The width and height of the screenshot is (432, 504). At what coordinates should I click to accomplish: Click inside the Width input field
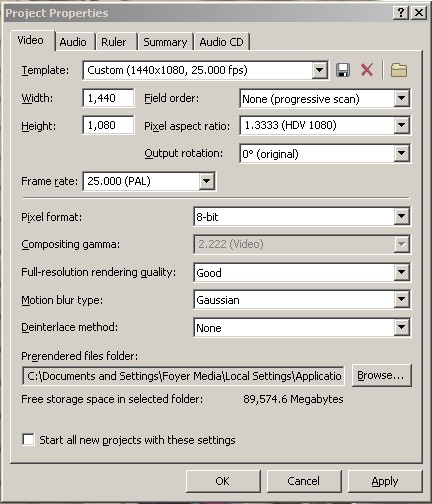point(108,98)
